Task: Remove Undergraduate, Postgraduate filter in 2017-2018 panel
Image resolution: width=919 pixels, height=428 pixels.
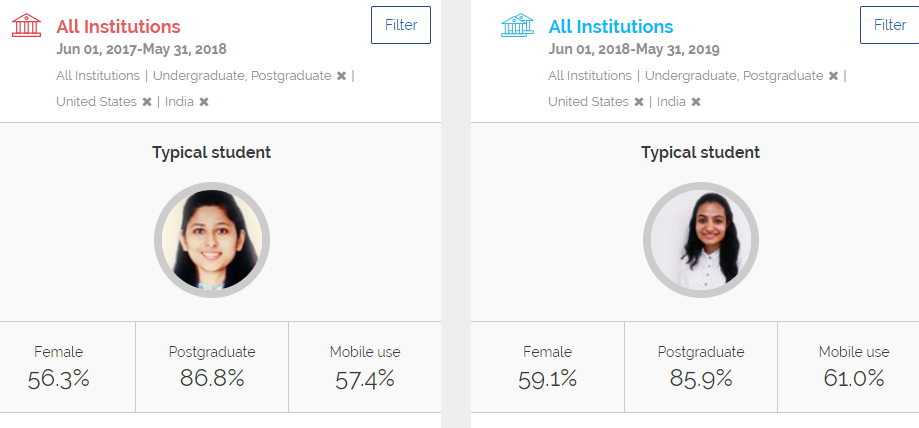Action: click(341, 76)
